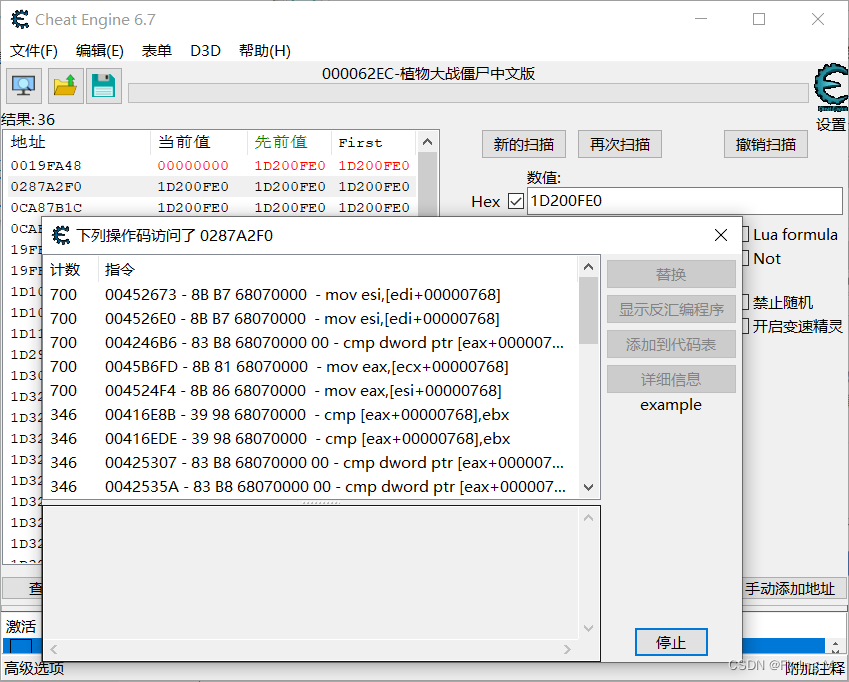Viewport: 849px width, 682px height.
Task: Open Cheat Engine settings logo icon
Action: tap(831, 88)
